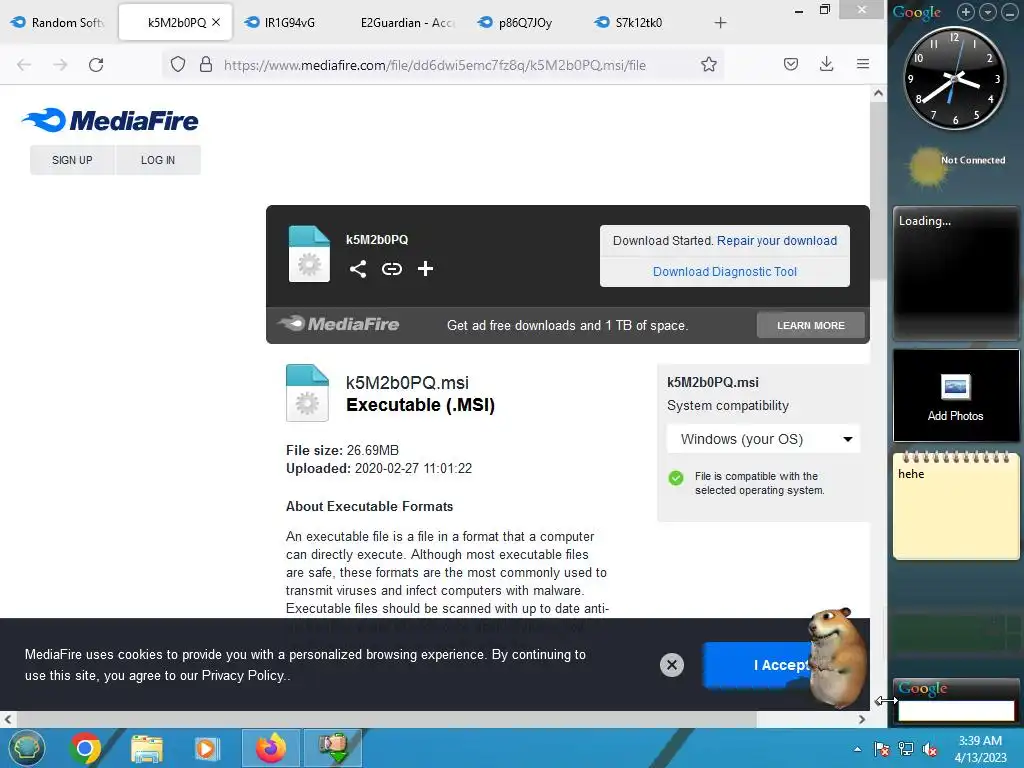Click the sidebar add gadgets plus button
Viewport: 1024px width, 768px height.
(966, 12)
